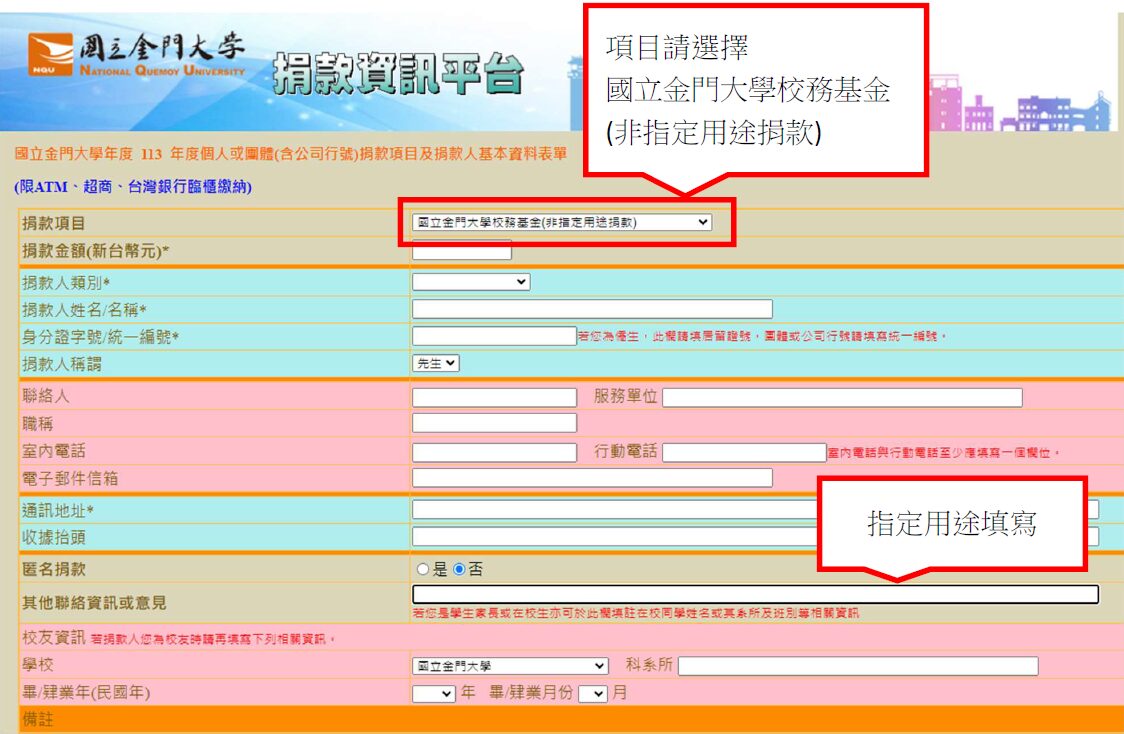
Task: Focus the 室內電話 landline phone field
Action: coord(494,452)
